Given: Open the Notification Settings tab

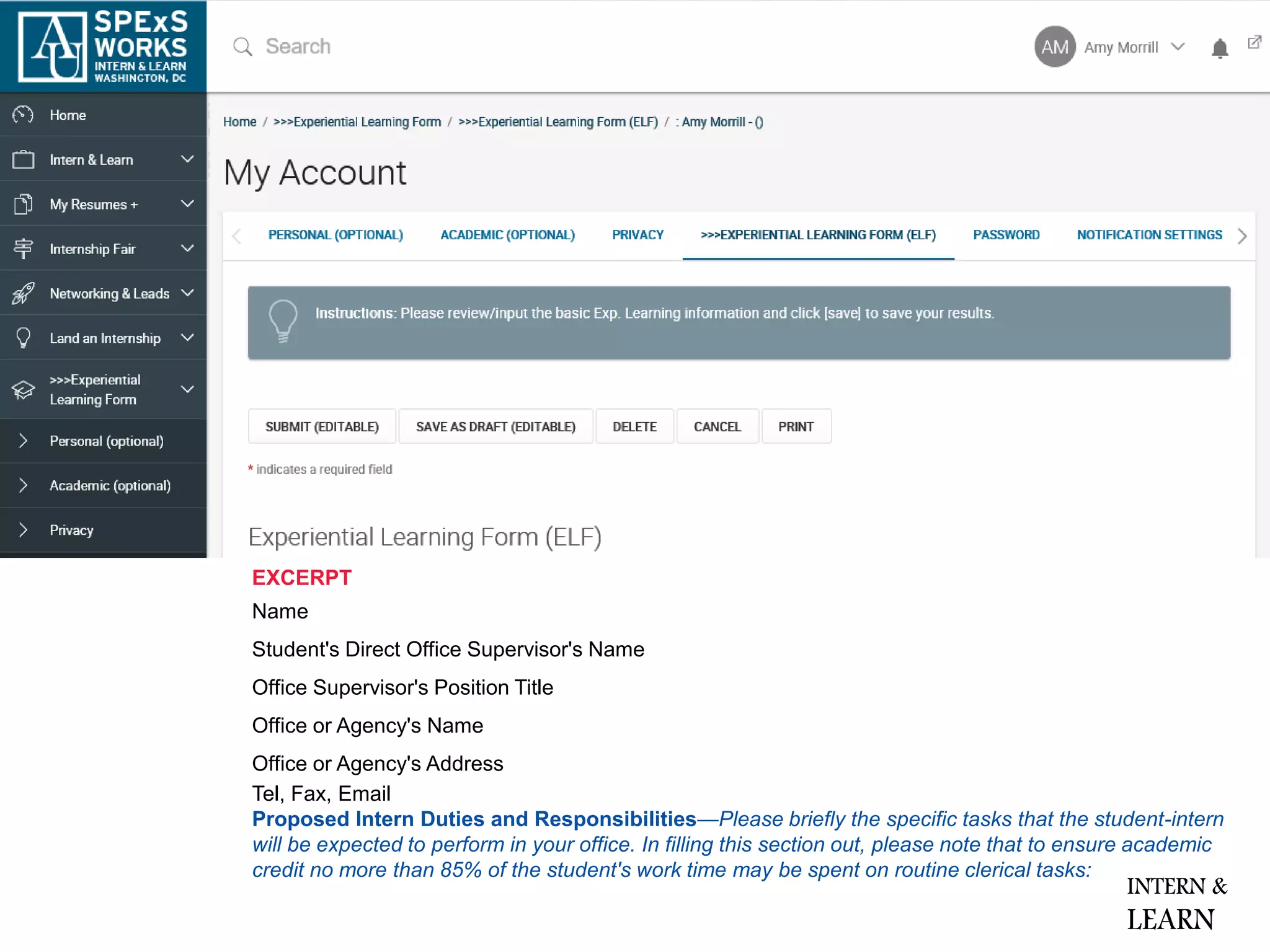Looking at the screenshot, I should click(1149, 235).
